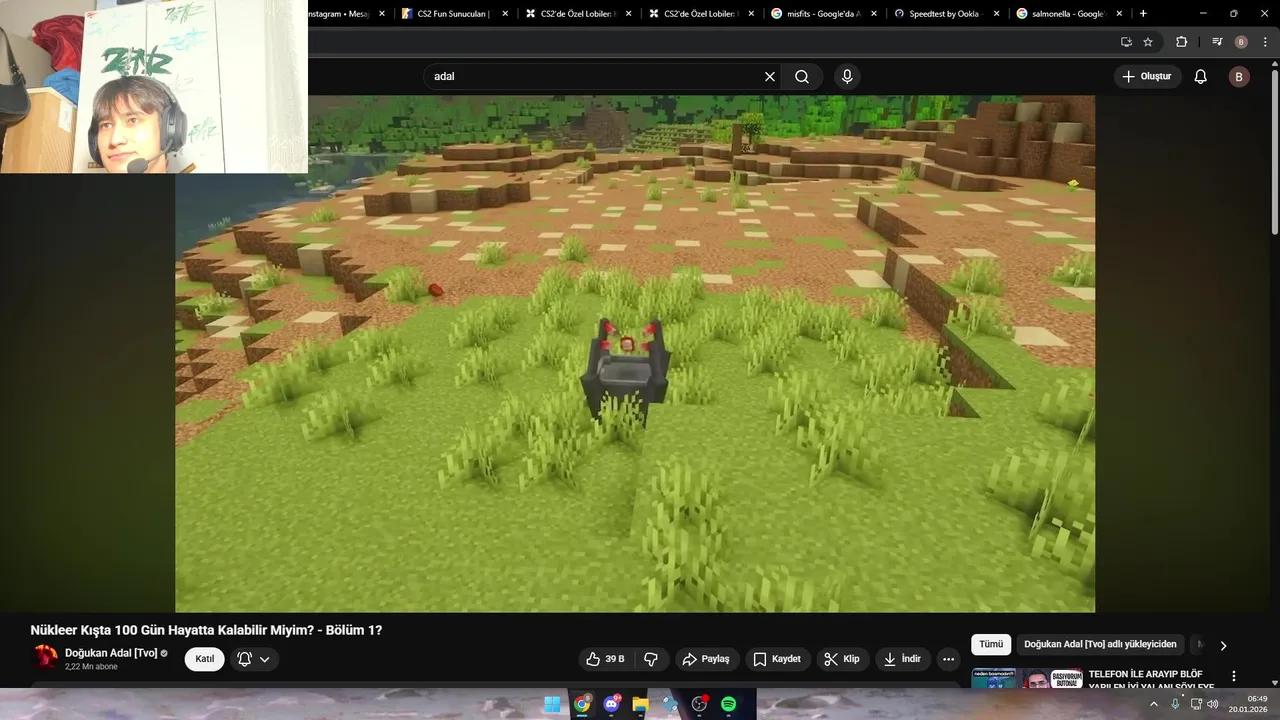This screenshot has width=1280, height=720.
Task: Select the Tümü filter chip
Action: click(x=991, y=645)
